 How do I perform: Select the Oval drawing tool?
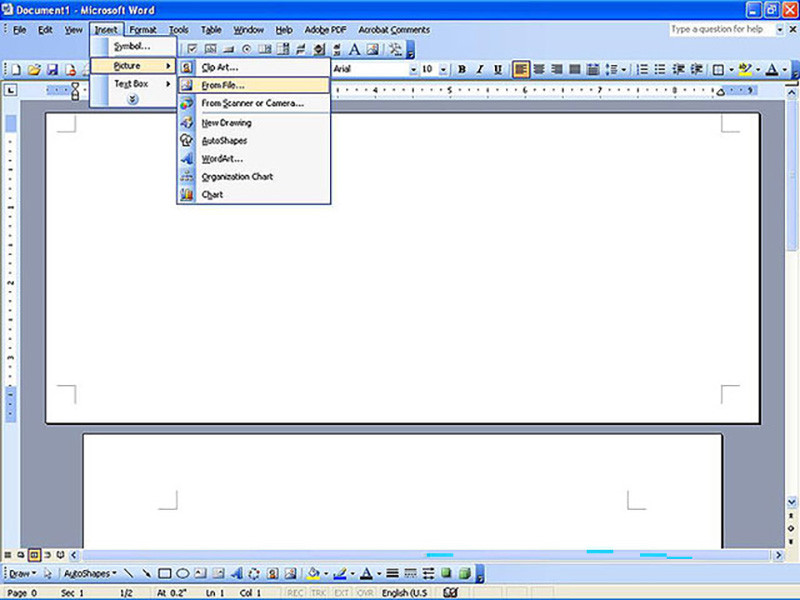183,573
